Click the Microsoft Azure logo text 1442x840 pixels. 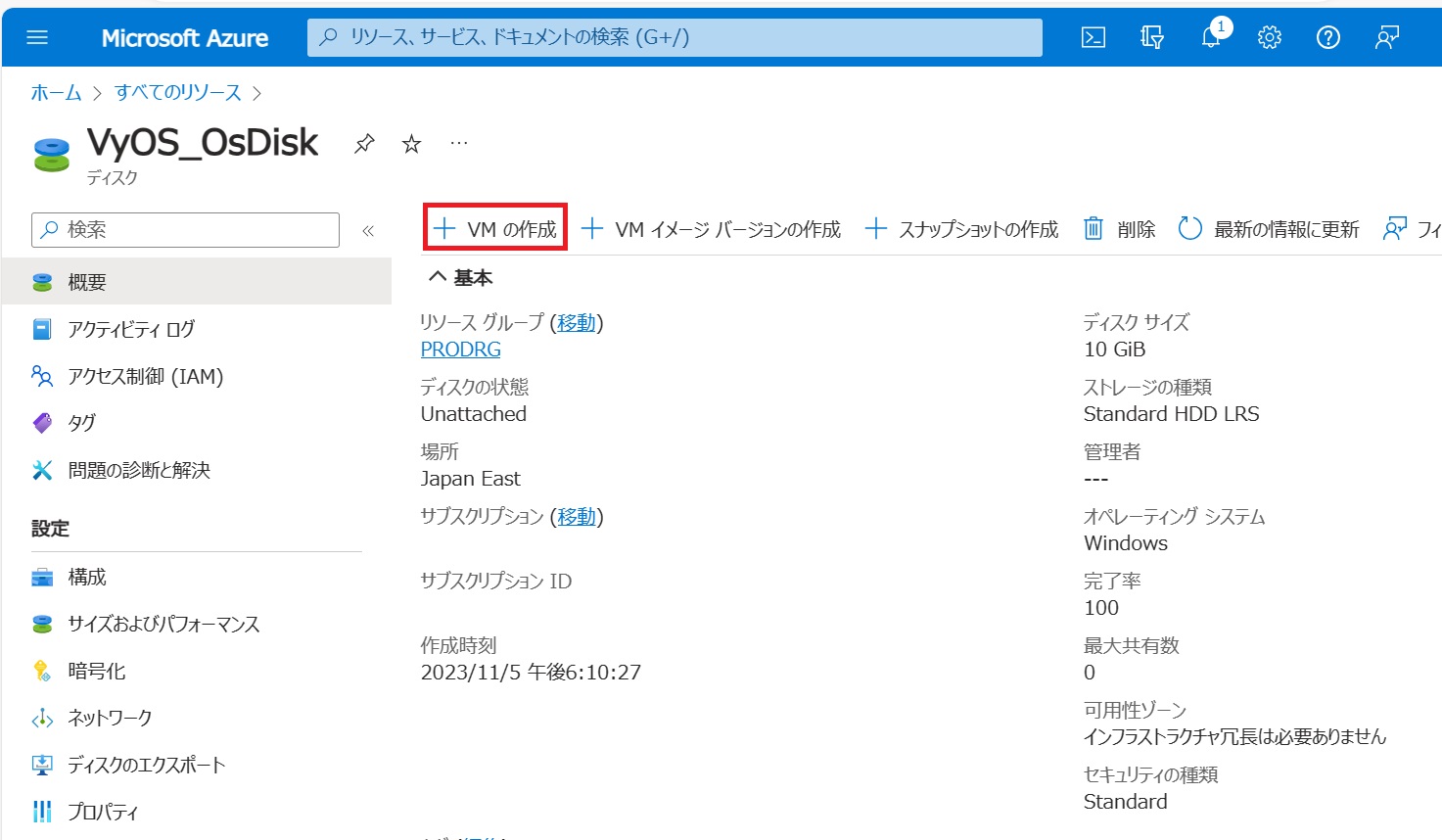pos(185,38)
